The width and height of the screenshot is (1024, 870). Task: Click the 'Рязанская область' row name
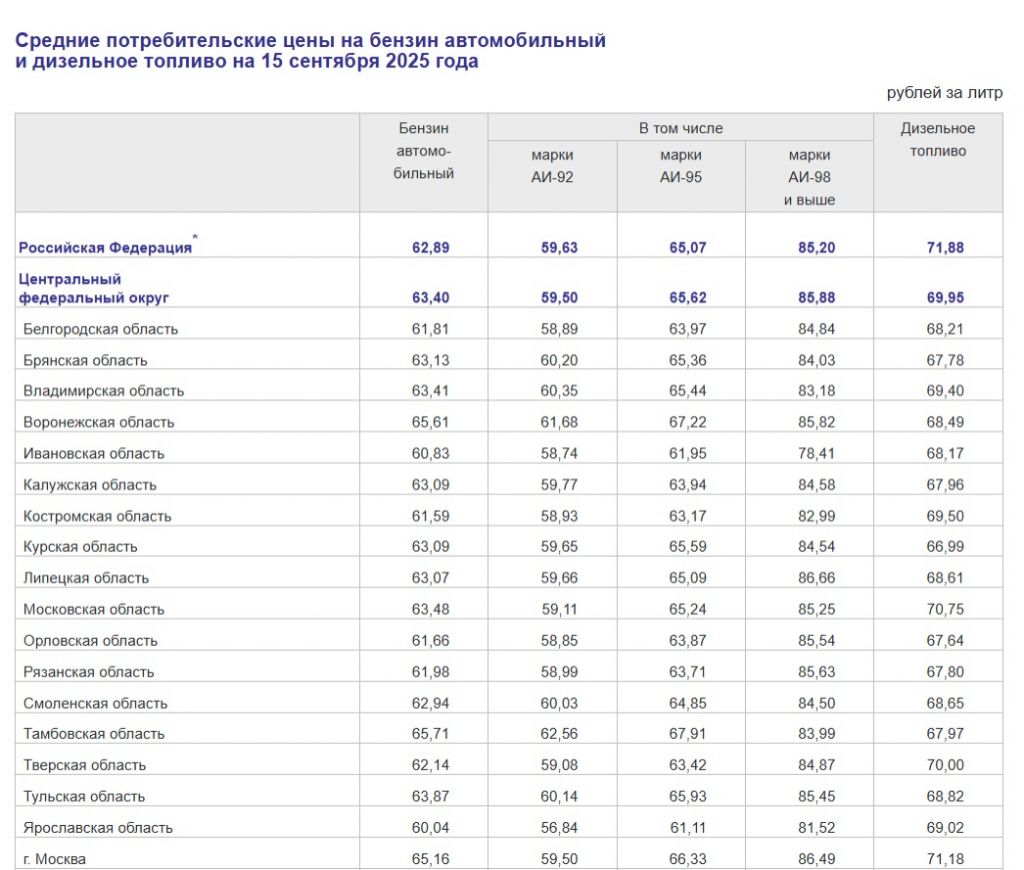point(89,672)
